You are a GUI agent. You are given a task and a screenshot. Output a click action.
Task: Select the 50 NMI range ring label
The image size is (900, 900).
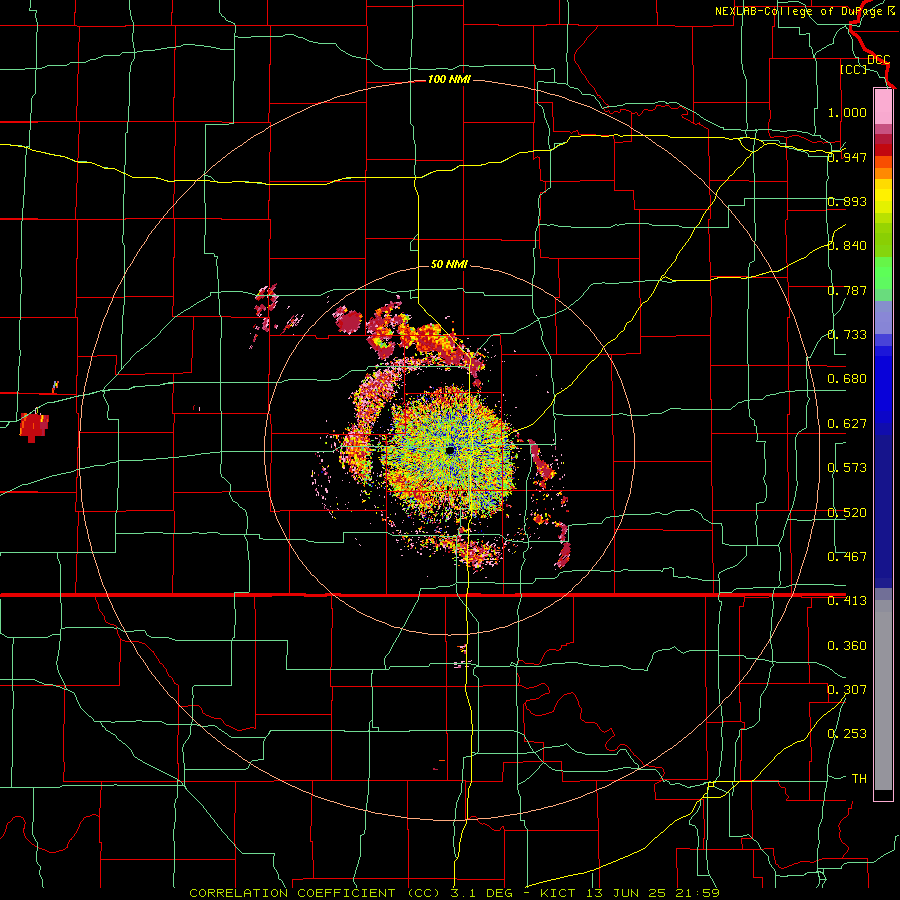[449, 264]
